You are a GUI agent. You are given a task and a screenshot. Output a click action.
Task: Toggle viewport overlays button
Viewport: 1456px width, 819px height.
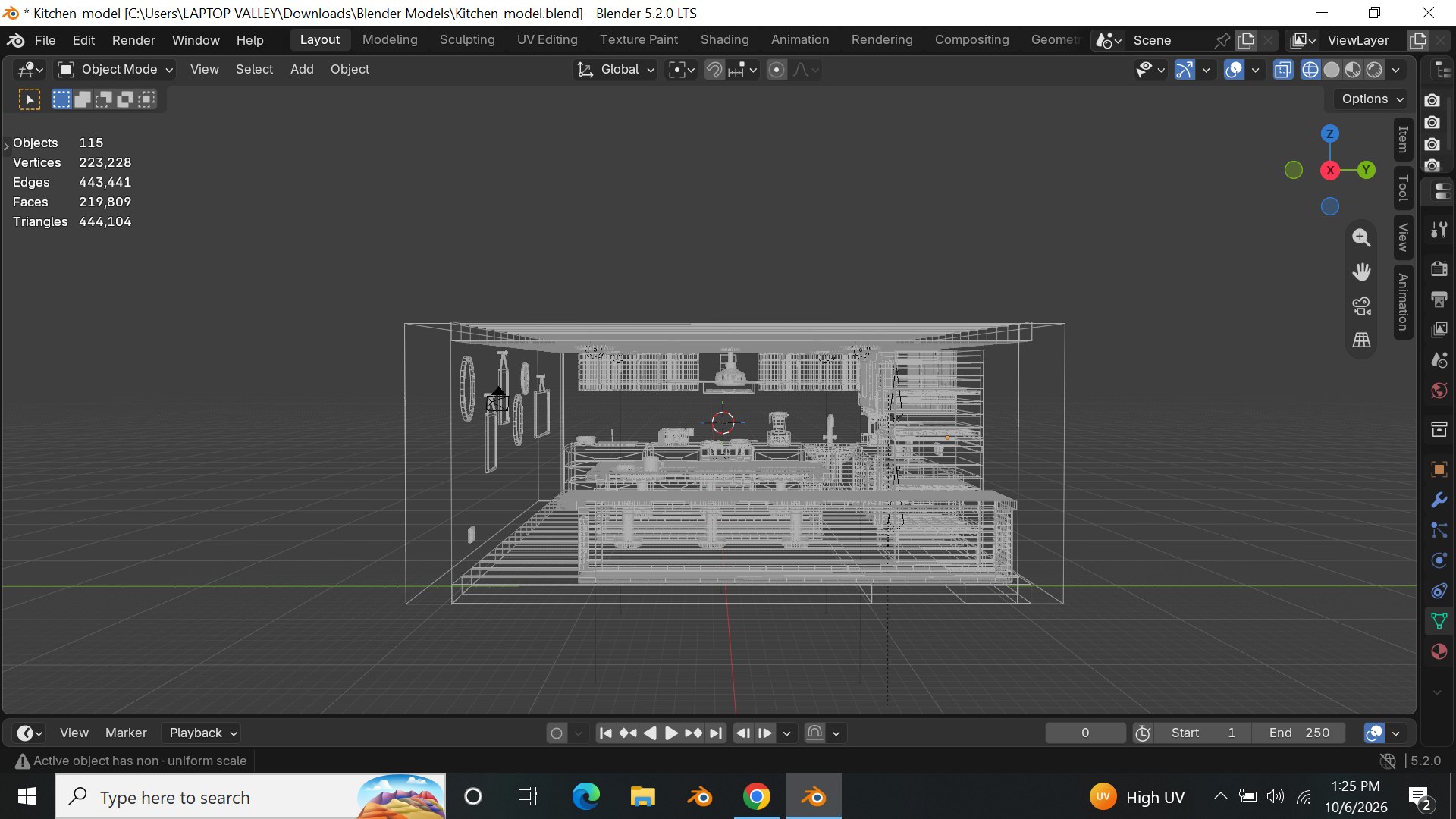tap(1234, 70)
